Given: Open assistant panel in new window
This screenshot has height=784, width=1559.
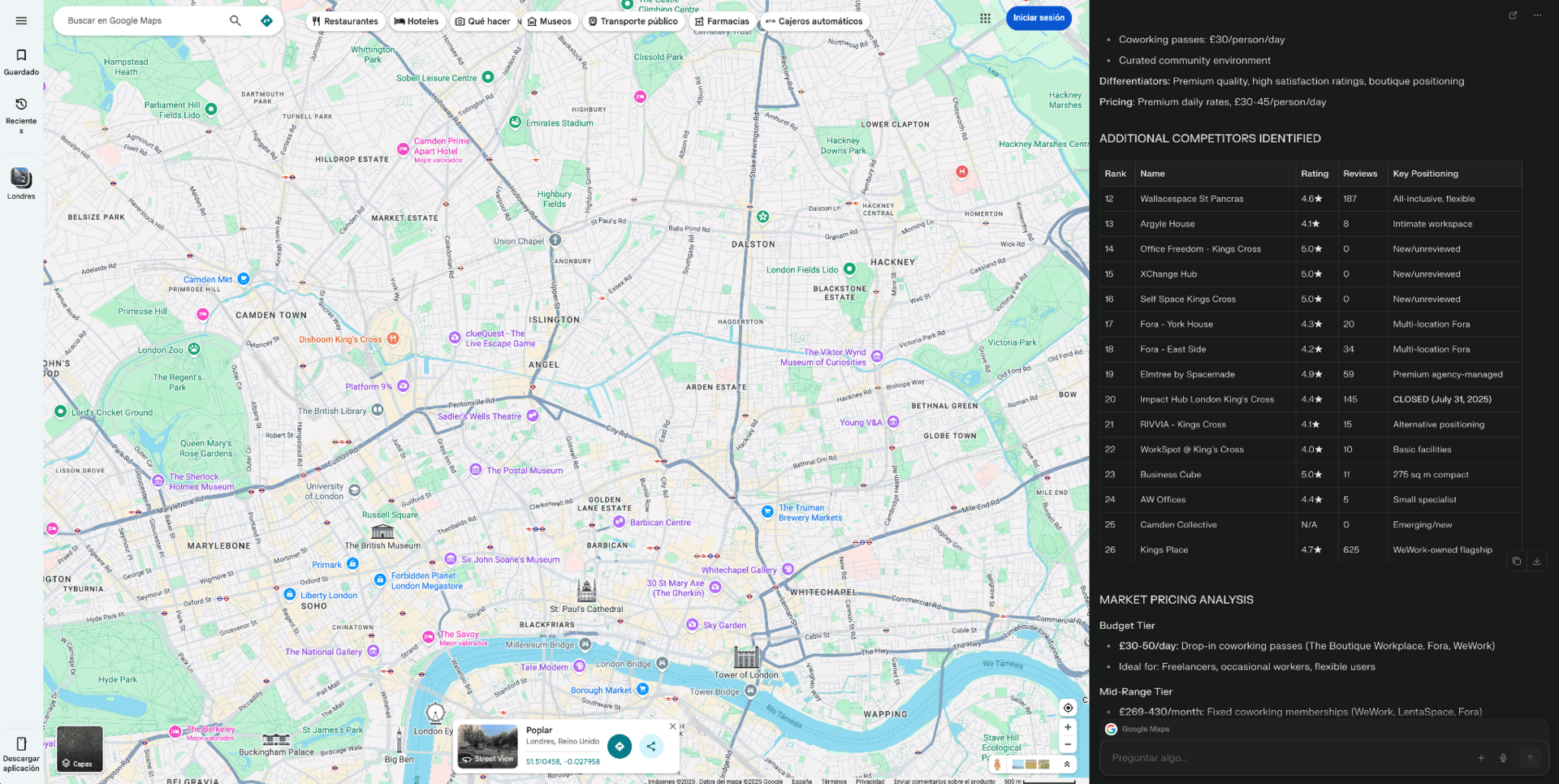Looking at the screenshot, I should (x=1513, y=15).
